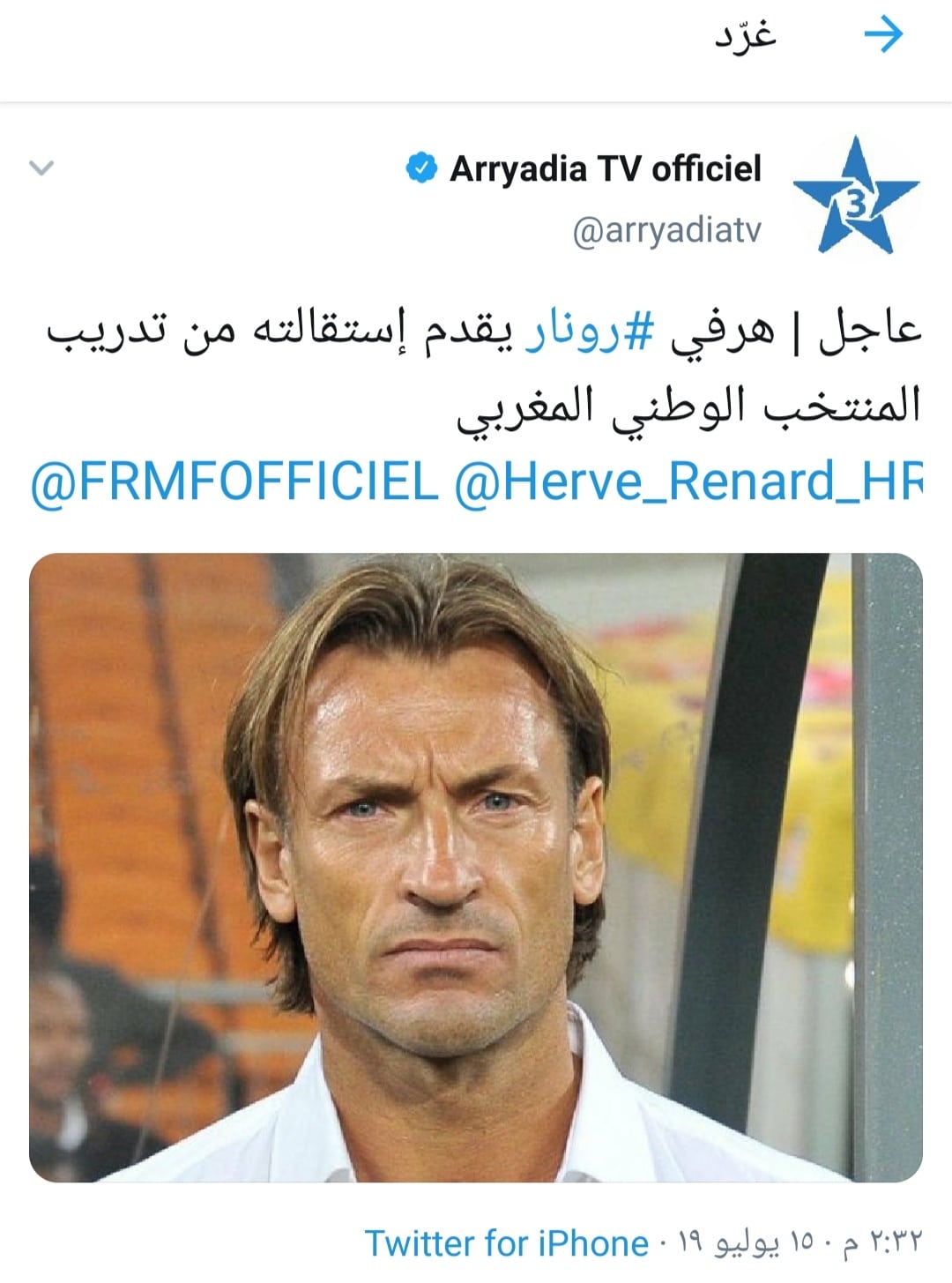952x1283 pixels.
Task: Tap the blue back arrow
Action: click(x=883, y=35)
